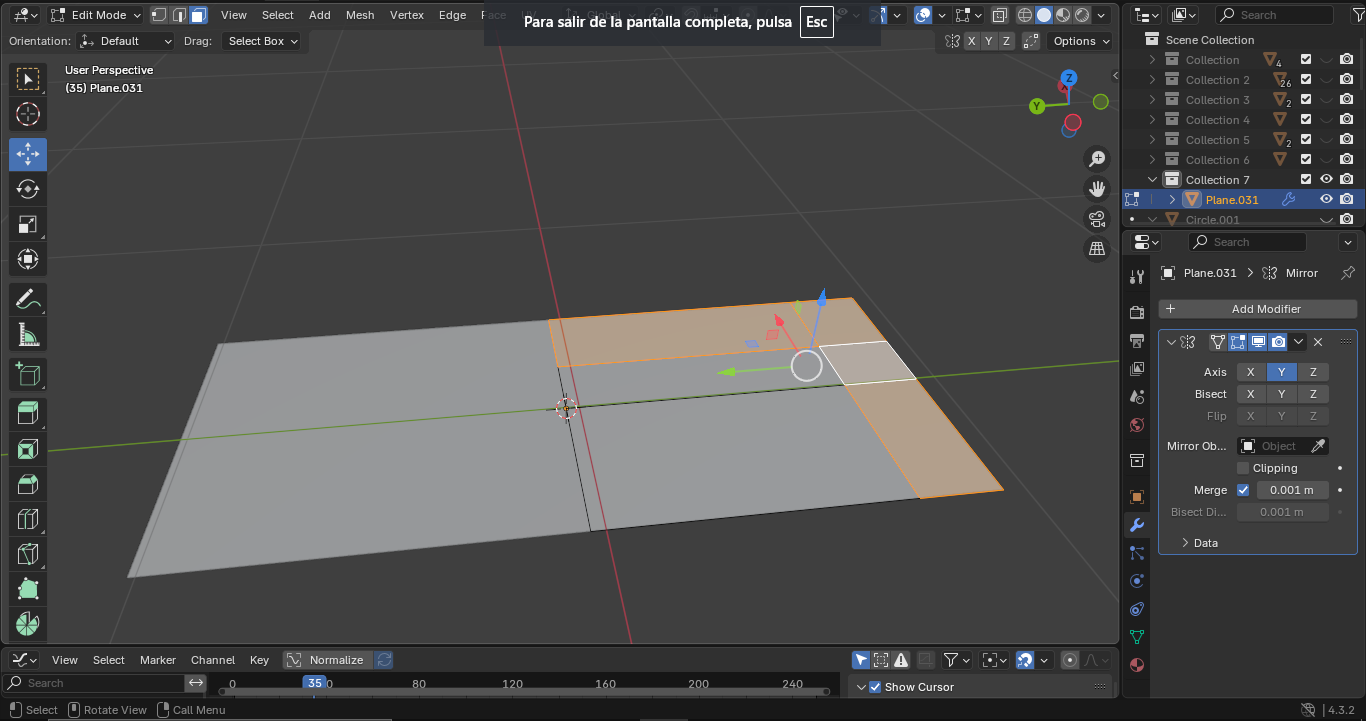Click the viewport Zoom magnifier icon
This screenshot has width=1366, height=721.
tap(1097, 158)
